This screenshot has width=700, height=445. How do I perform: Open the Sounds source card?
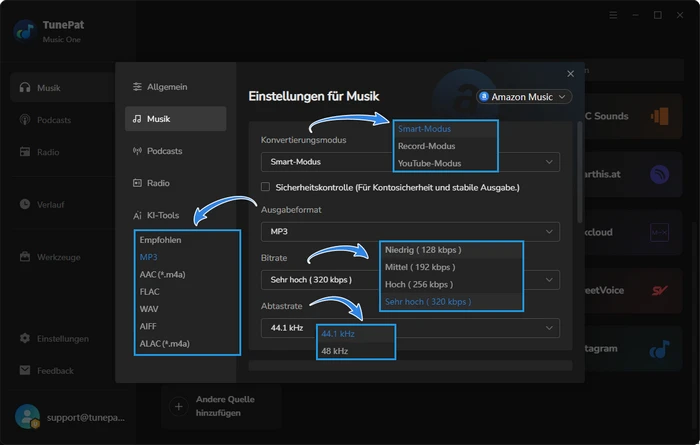click(633, 116)
